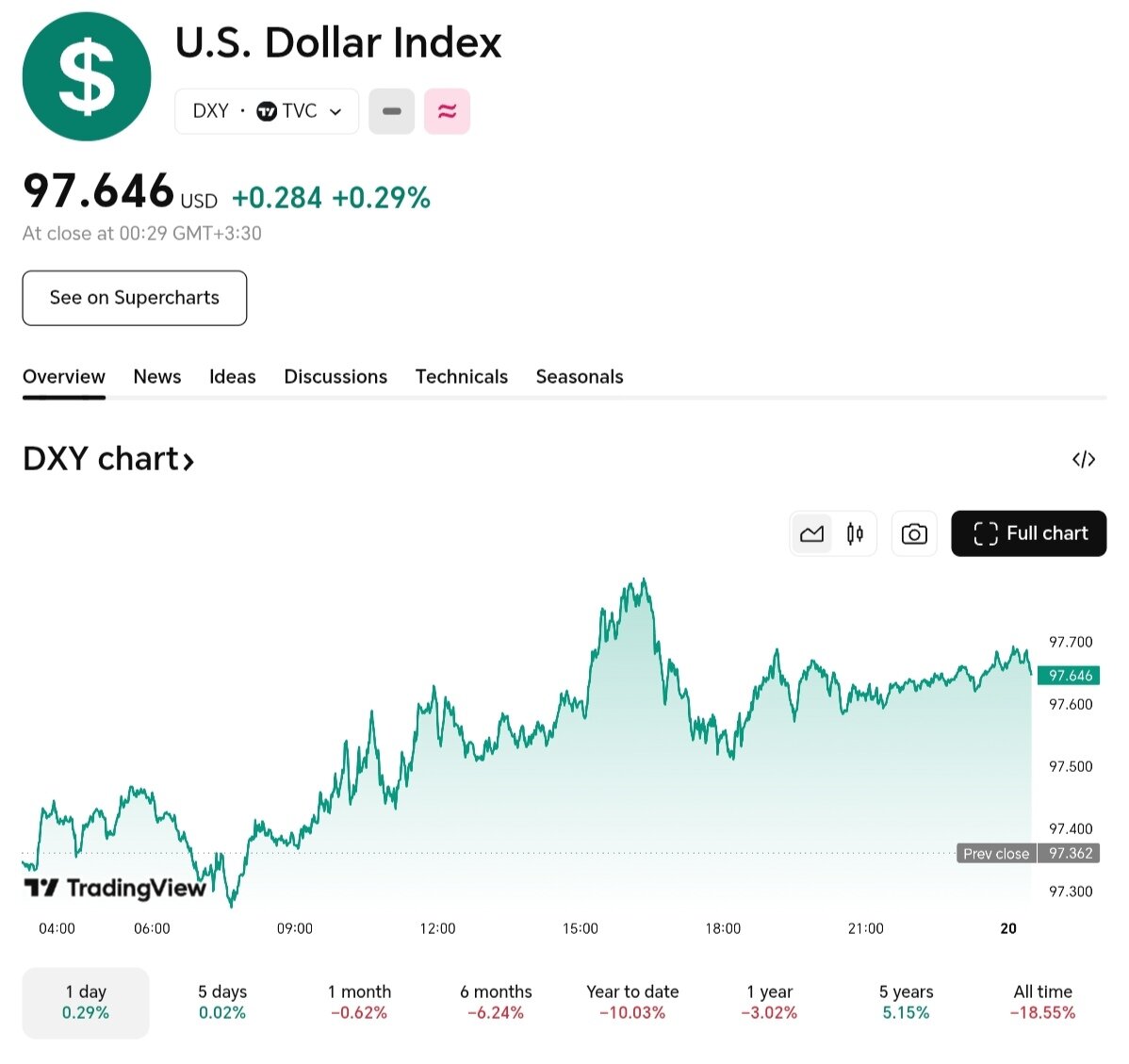This screenshot has width=1129, height=1064.
Task: Click the current price 97.646 axis marker
Action: coord(1070,676)
